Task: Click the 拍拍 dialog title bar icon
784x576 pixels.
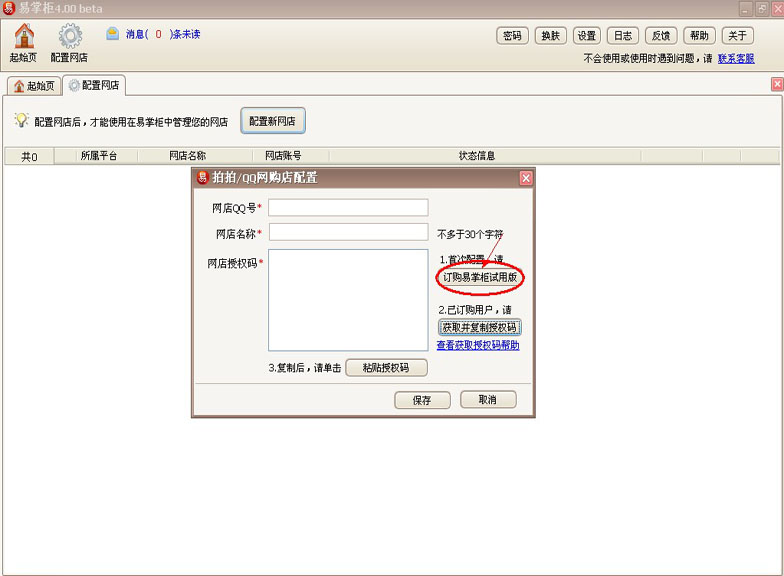Action: coord(202,178)
